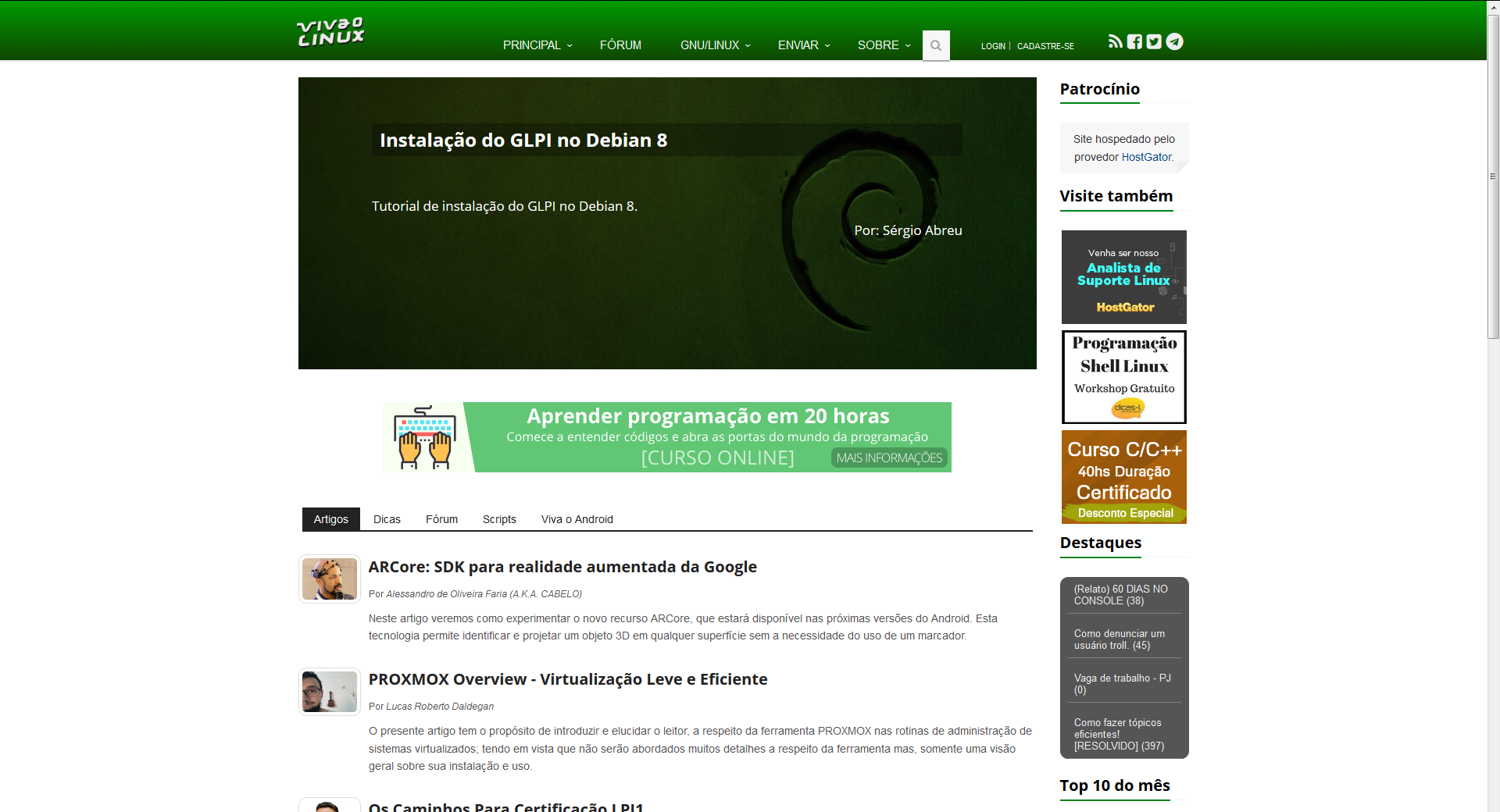Select the Scripts tab
The width and height of the screenshot is (1500, 812).
(499, 519)
